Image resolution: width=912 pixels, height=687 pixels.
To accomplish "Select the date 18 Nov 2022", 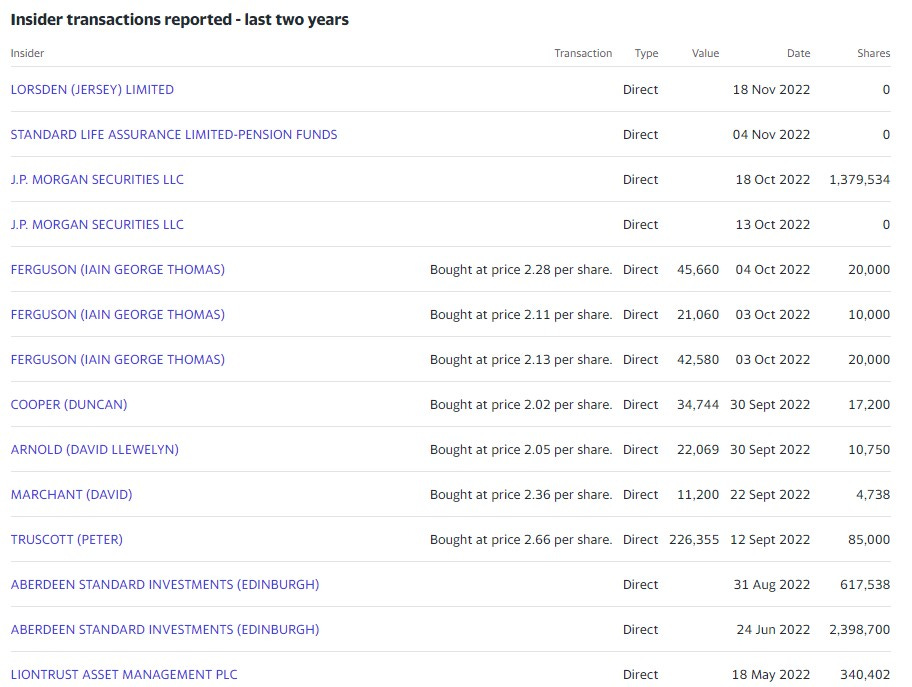I will (x=771, y=90).
